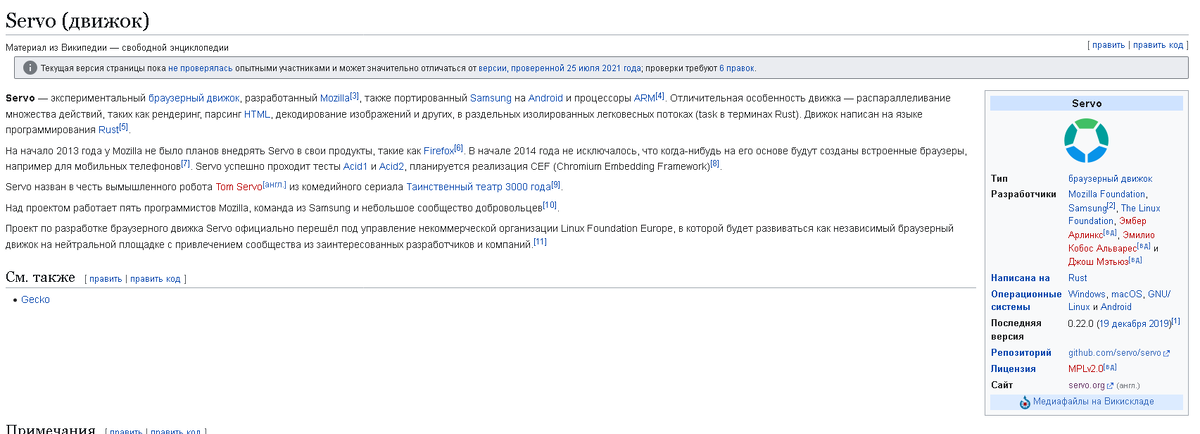Viewport: 1200px width, 434px height.
Task: Open 'Rust' link in first paragraph
Action: click(x=108, y=130)
